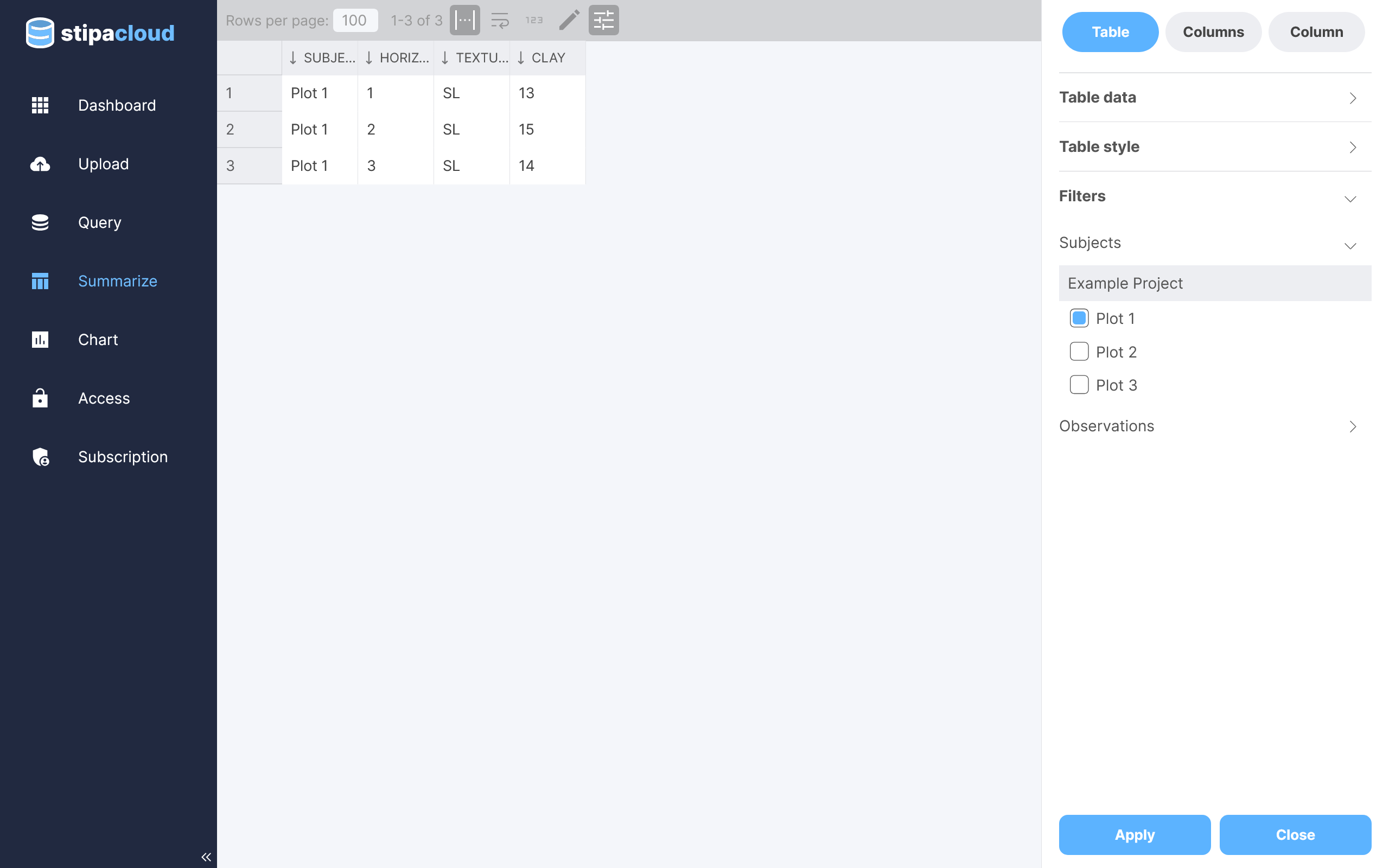This screenshot has width=1389, height=868.
Task: Open the Upload page from sidebar
Action: [x=103, y=164]
